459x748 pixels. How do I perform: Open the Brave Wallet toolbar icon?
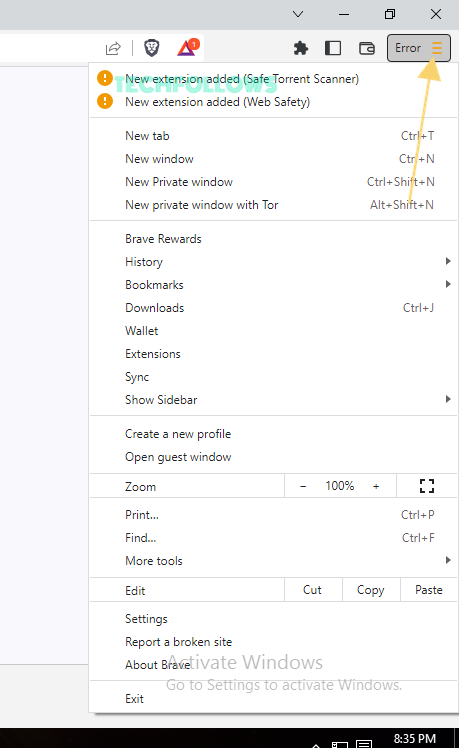point(366,48)
